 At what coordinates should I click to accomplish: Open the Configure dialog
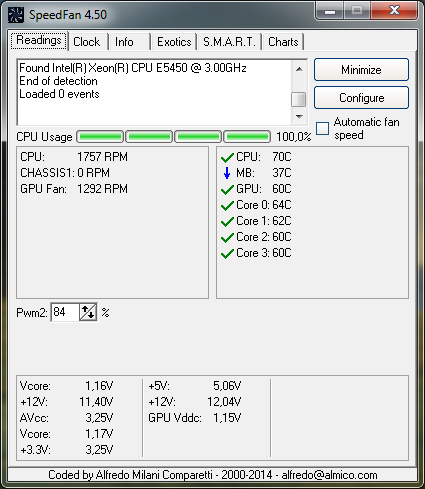361,98
